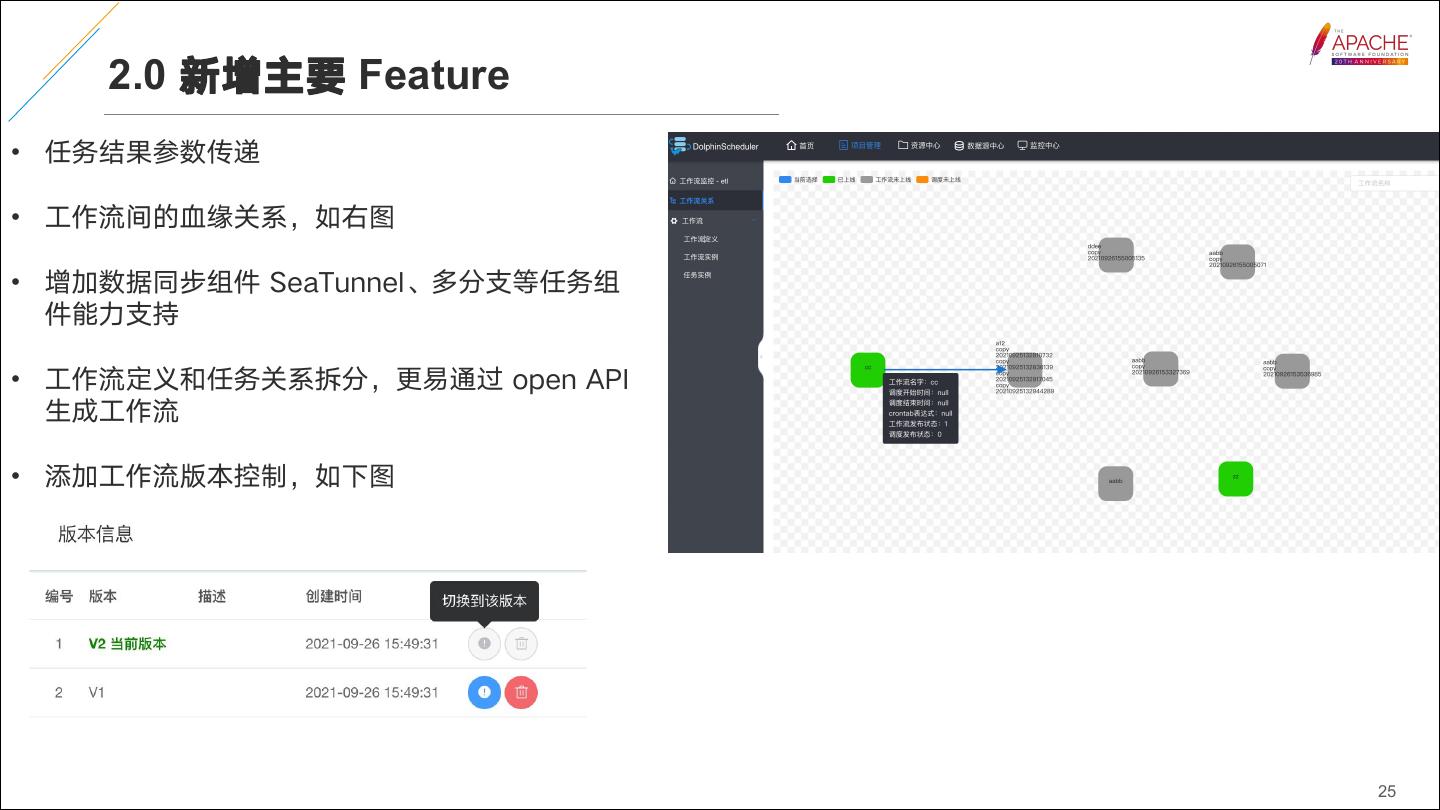Open 工作流实例 in the sidebar
The image size is (1440, 810).
click(701, 257)
